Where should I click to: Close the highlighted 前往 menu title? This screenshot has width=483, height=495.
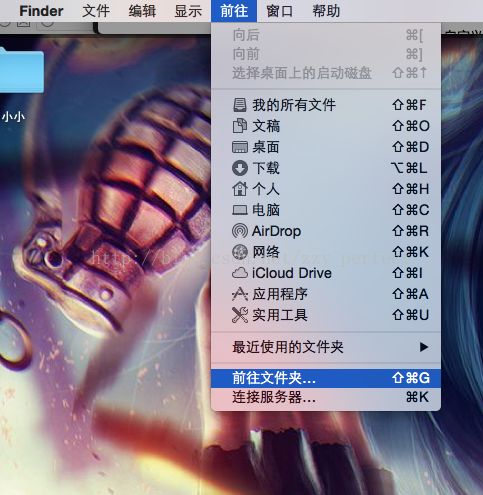point(234,11)
